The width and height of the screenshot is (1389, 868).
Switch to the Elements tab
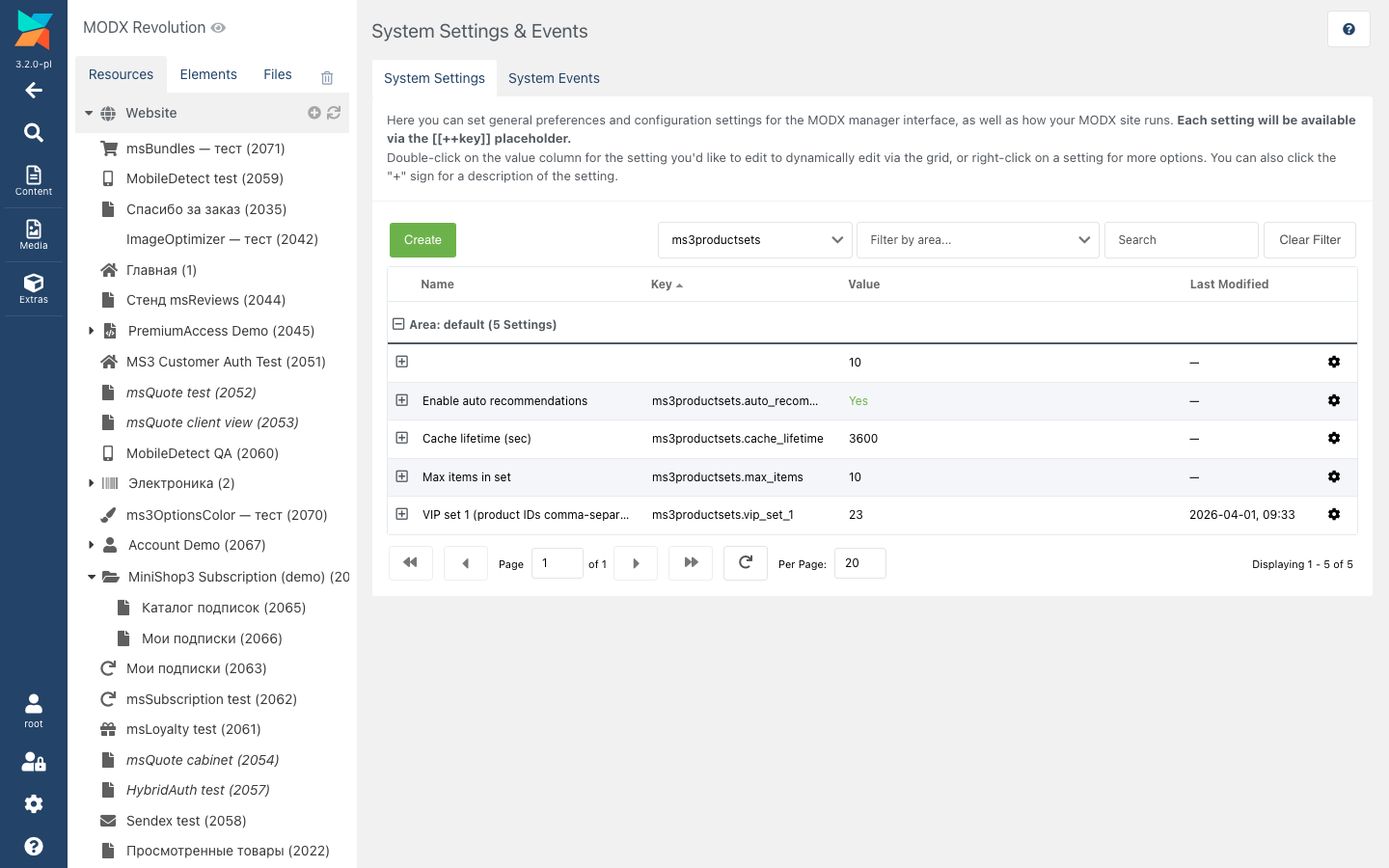208,74
